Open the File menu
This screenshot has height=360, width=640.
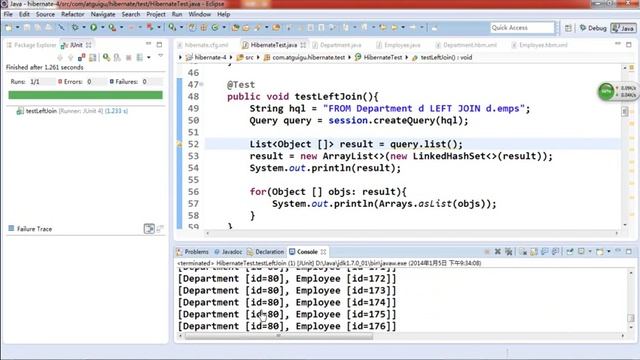[x=8, y=14]
